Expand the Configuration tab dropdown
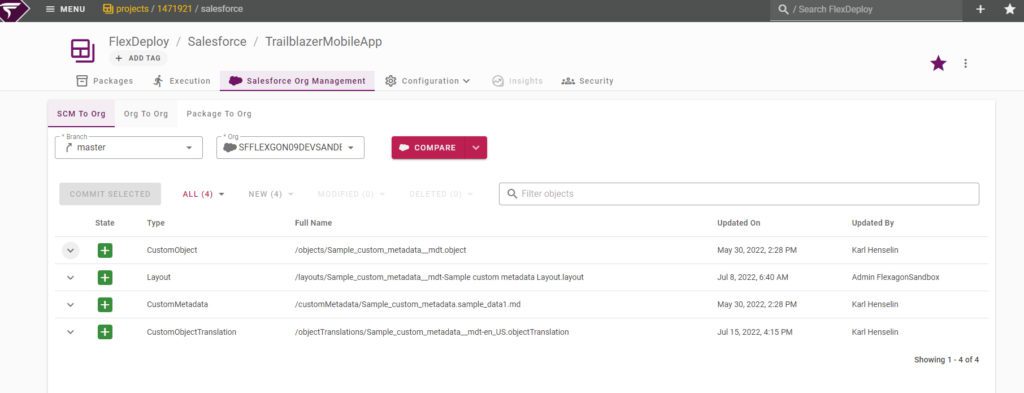 pyautogui.click(x=428, y=81)
